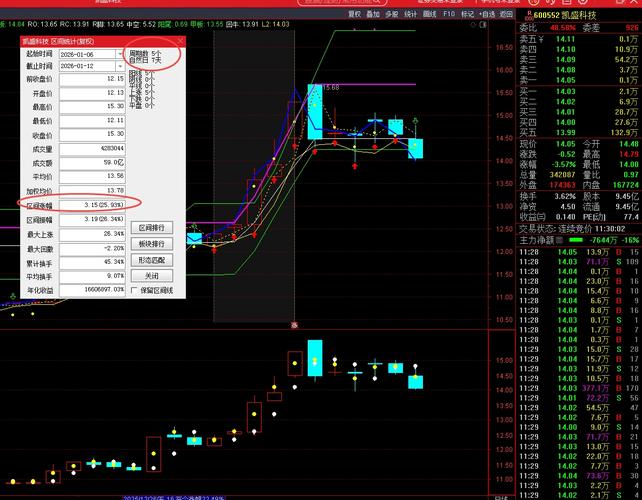Viewport: 642px width, 500px height.
Task: Click the 关闭 button in dialog
Action: 151,276
